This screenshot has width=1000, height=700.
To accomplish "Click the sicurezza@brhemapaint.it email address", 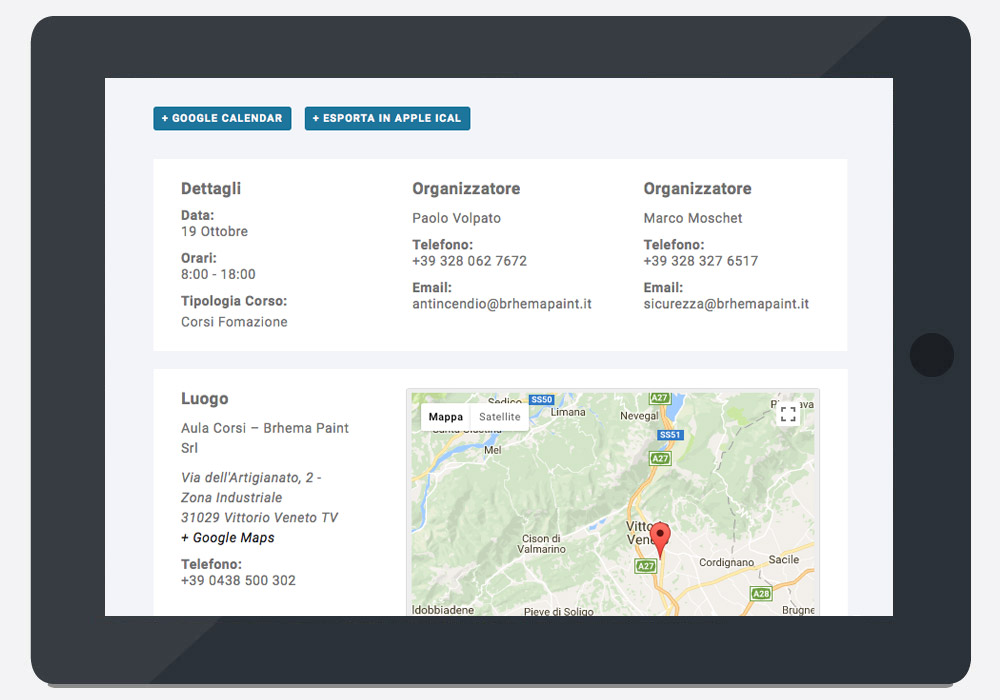I will 726,304.
